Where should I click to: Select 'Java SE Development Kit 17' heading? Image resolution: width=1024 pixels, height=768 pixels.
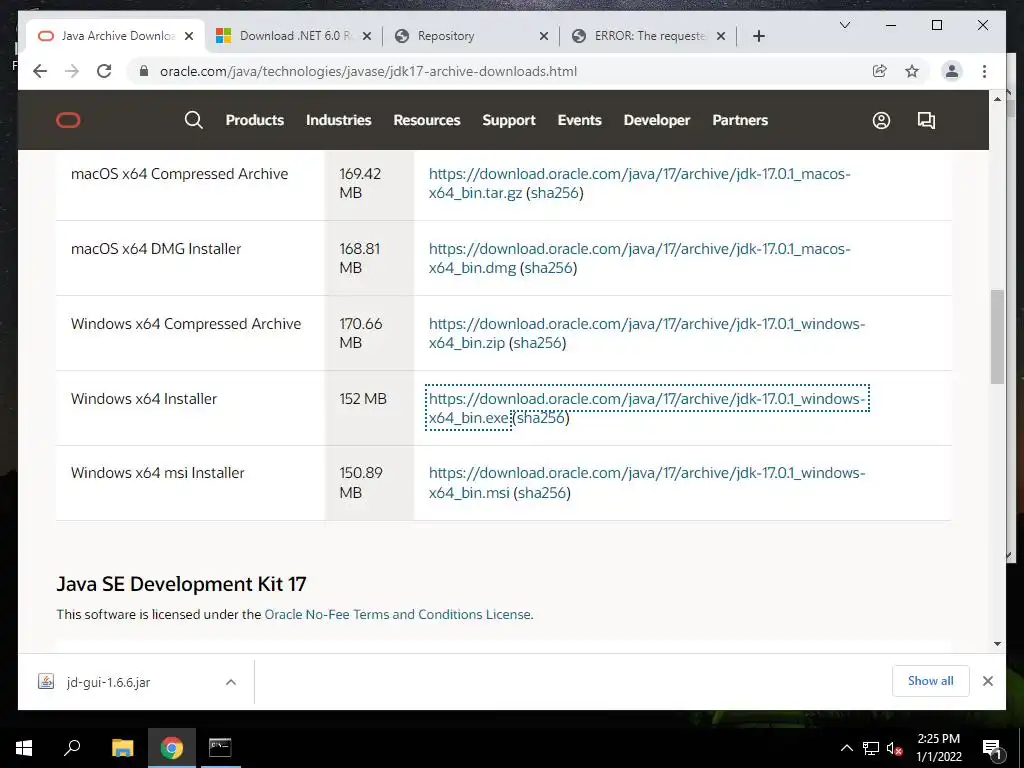click(x=181, y=584)
